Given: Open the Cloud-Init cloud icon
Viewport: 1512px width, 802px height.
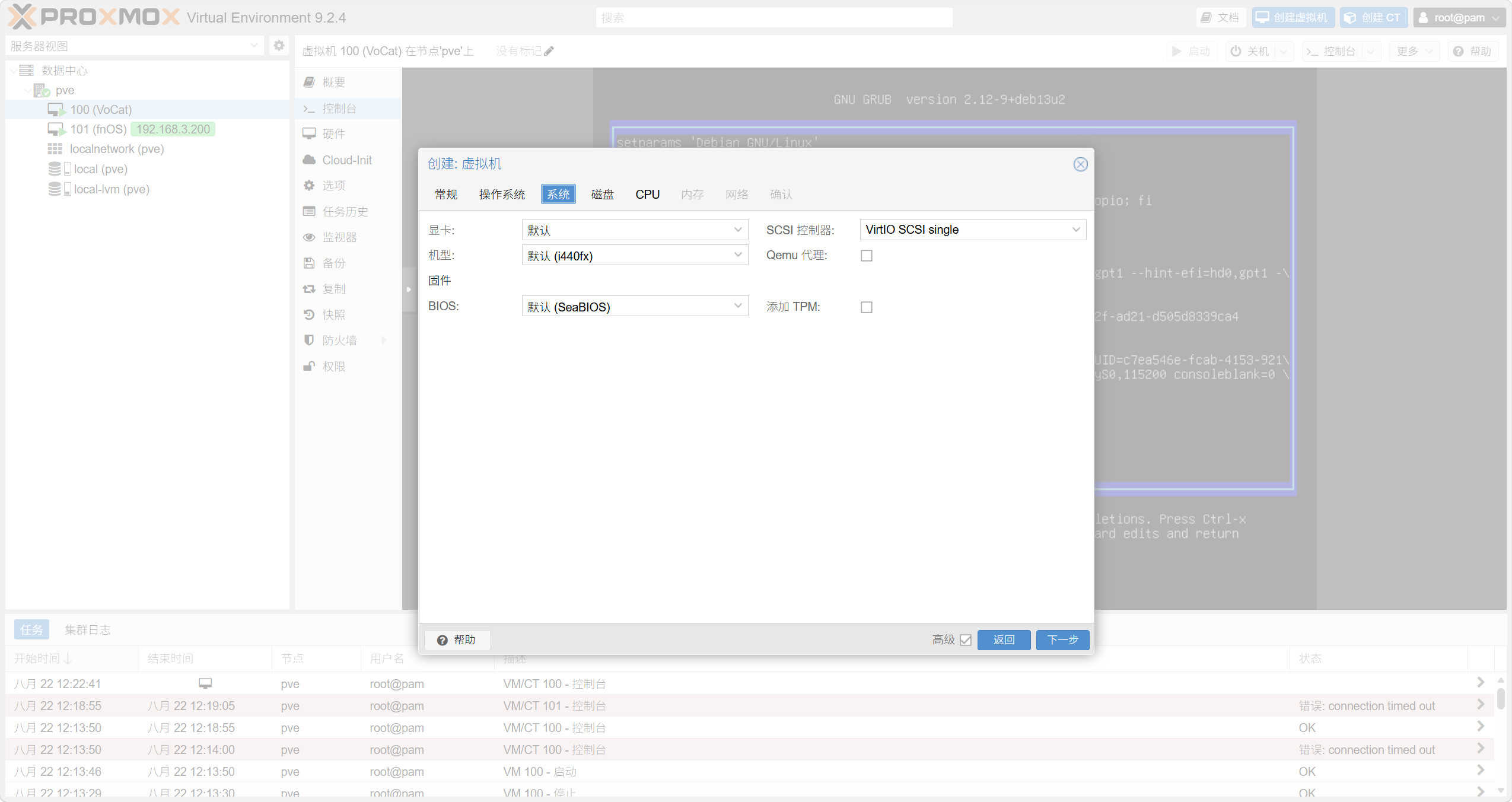Looking at the screenshot, I should pyautogui.click(x=309, y=160).
